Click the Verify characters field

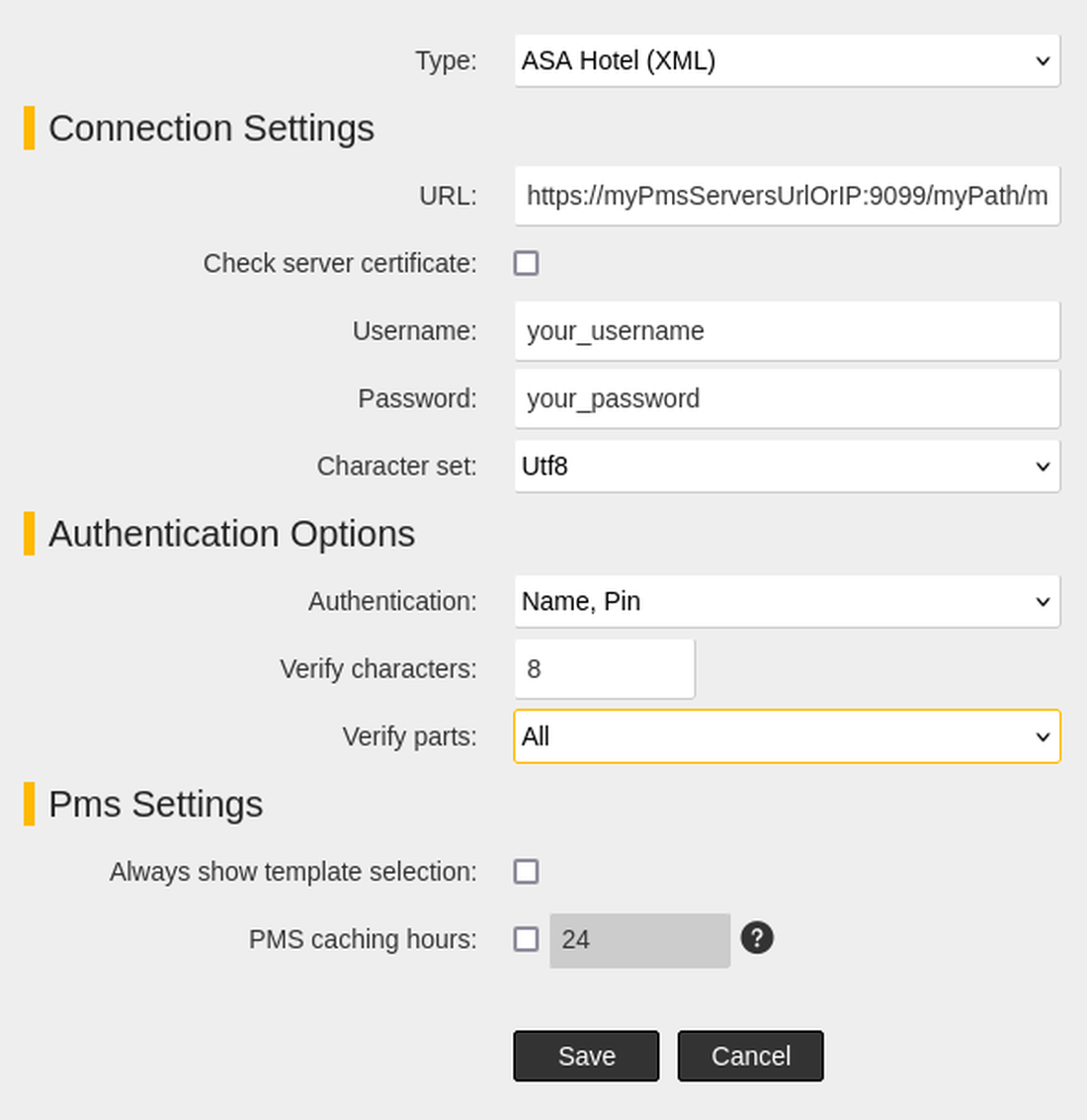pyautogui.click(x=604, y=668)
